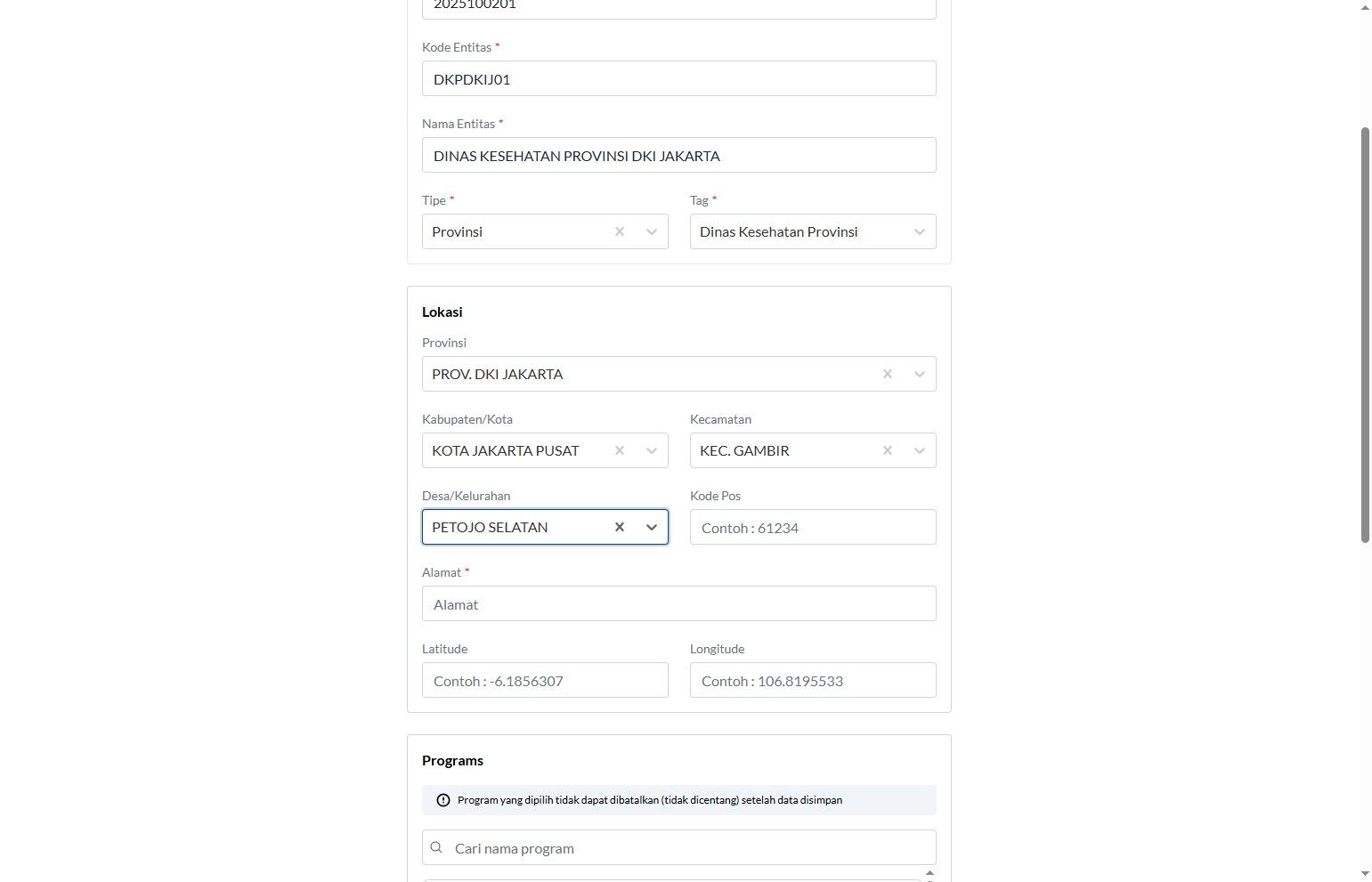Select the Longitude input box

(812, 680)
